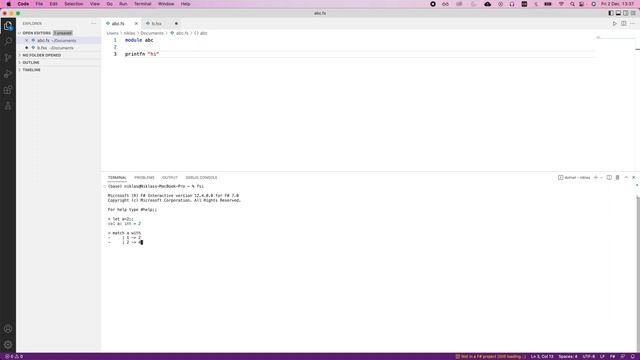
Task: Click the Split Terminal icon
Action: click(609, 178)
